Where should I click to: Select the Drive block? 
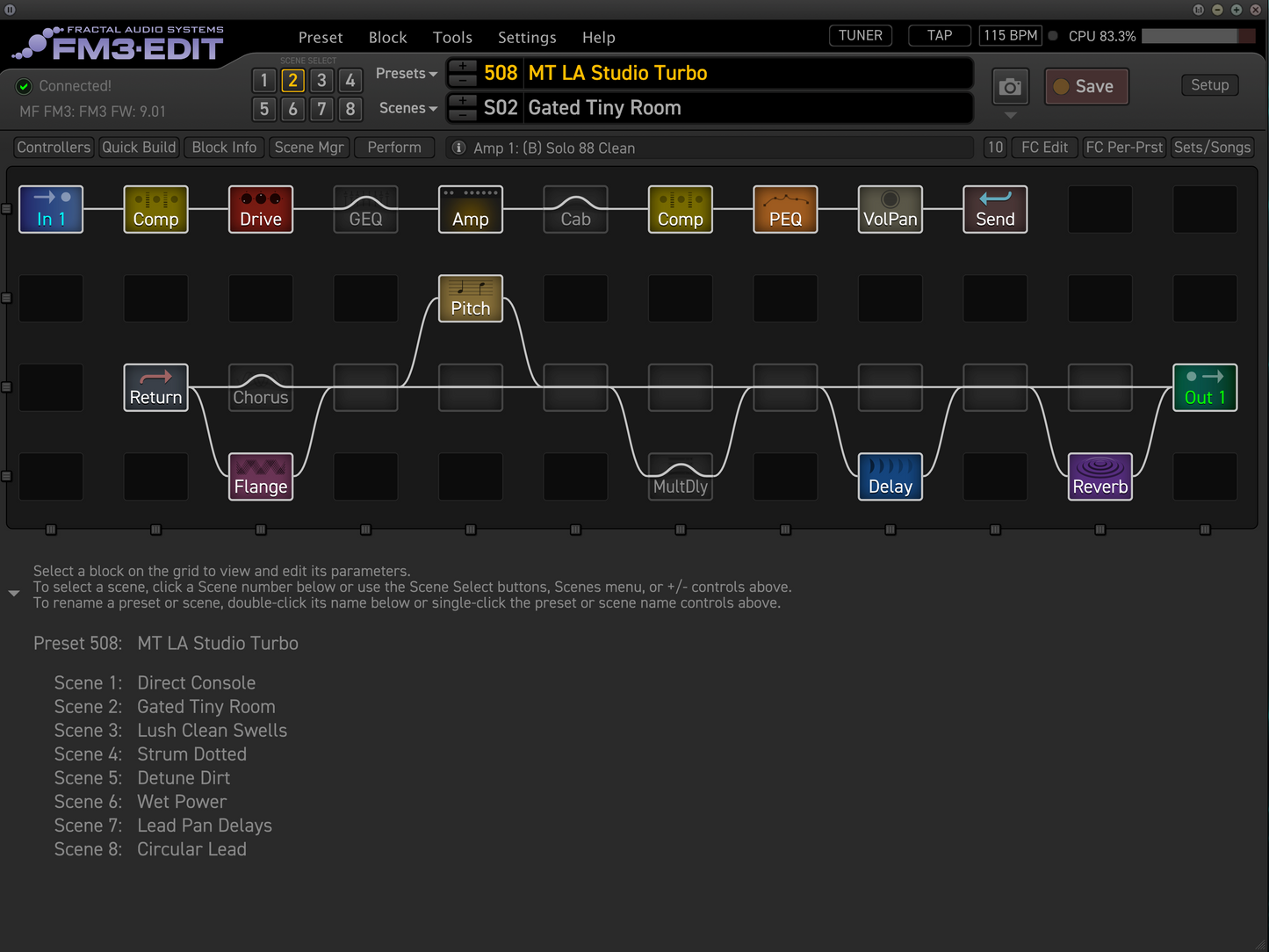261,209
